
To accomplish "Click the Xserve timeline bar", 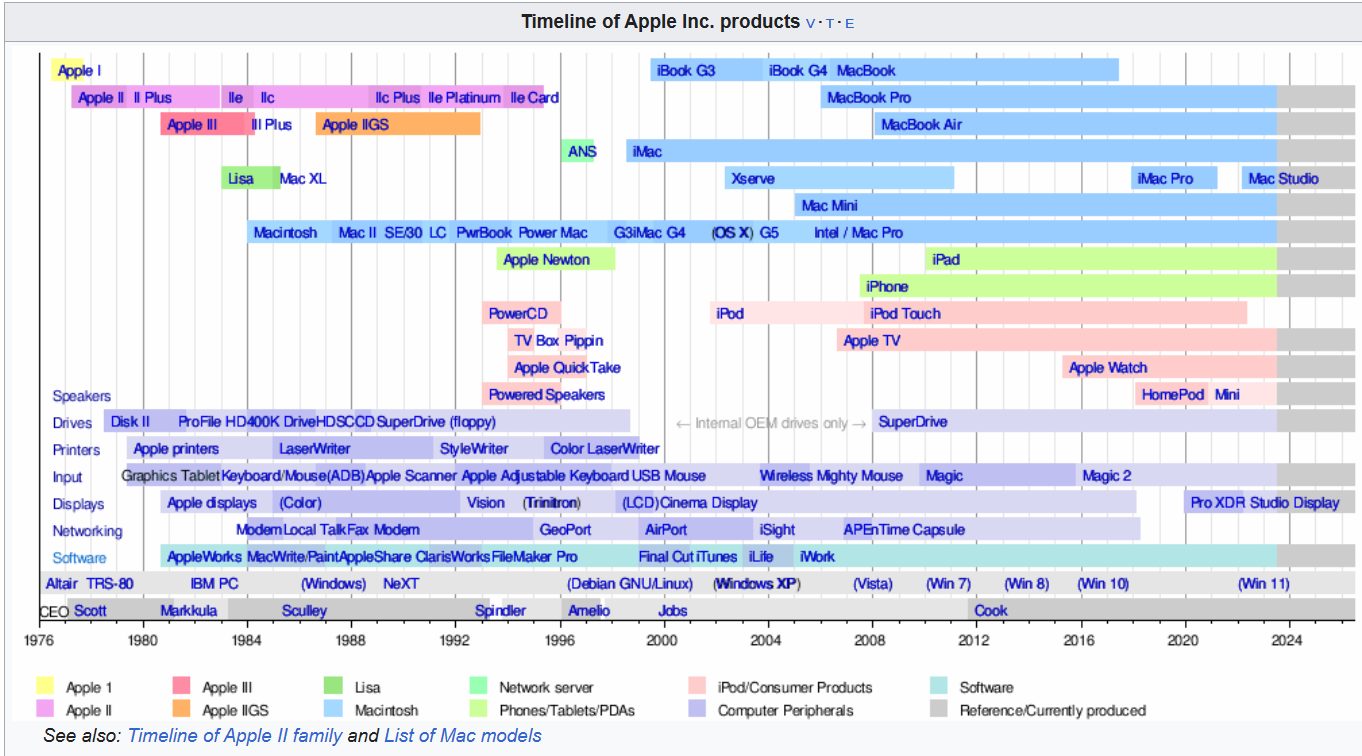I will [x=753, y=179].
